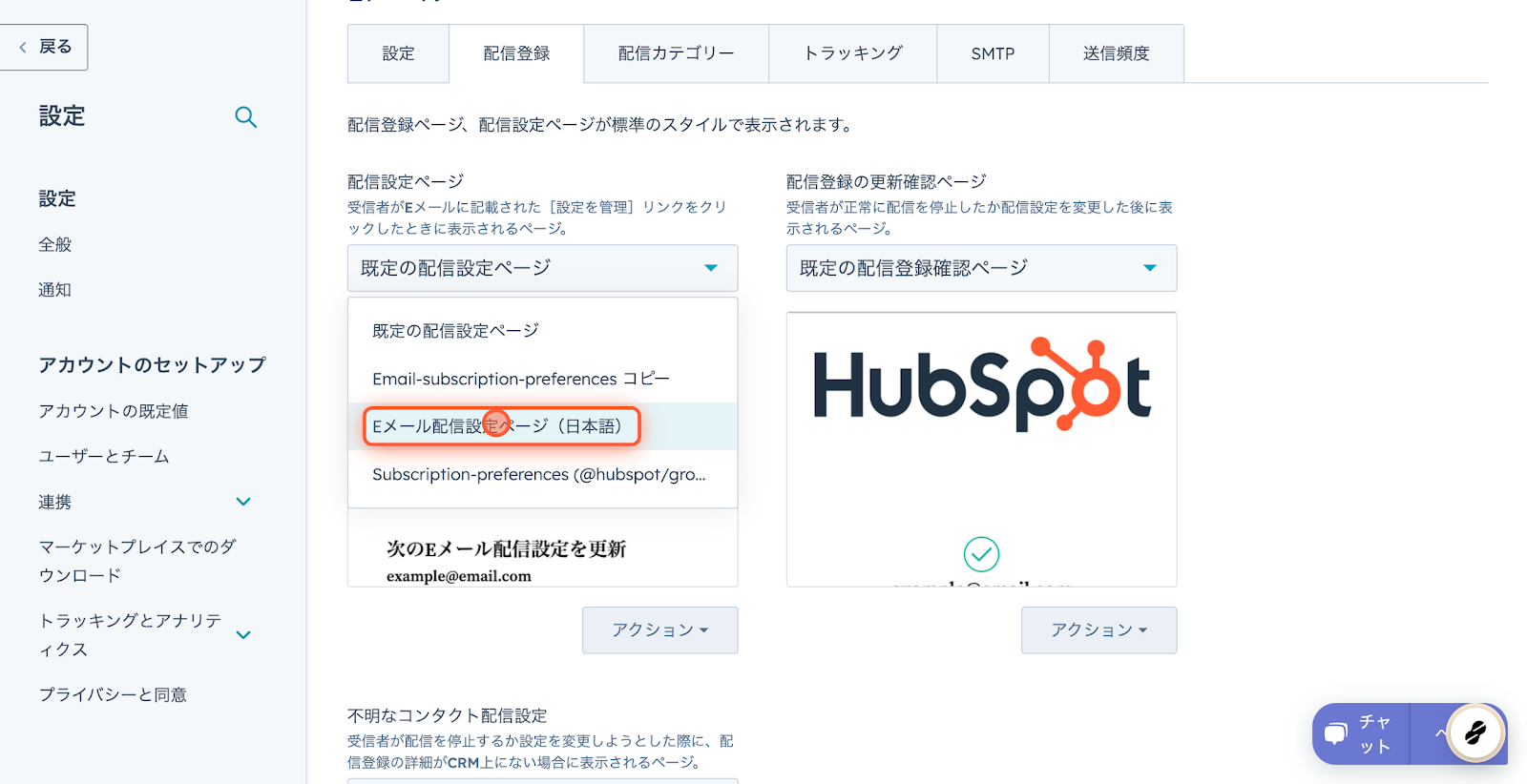
Task: Choose Subscription-preferences (@hubspot/gro... option
Action: (542, 474)
